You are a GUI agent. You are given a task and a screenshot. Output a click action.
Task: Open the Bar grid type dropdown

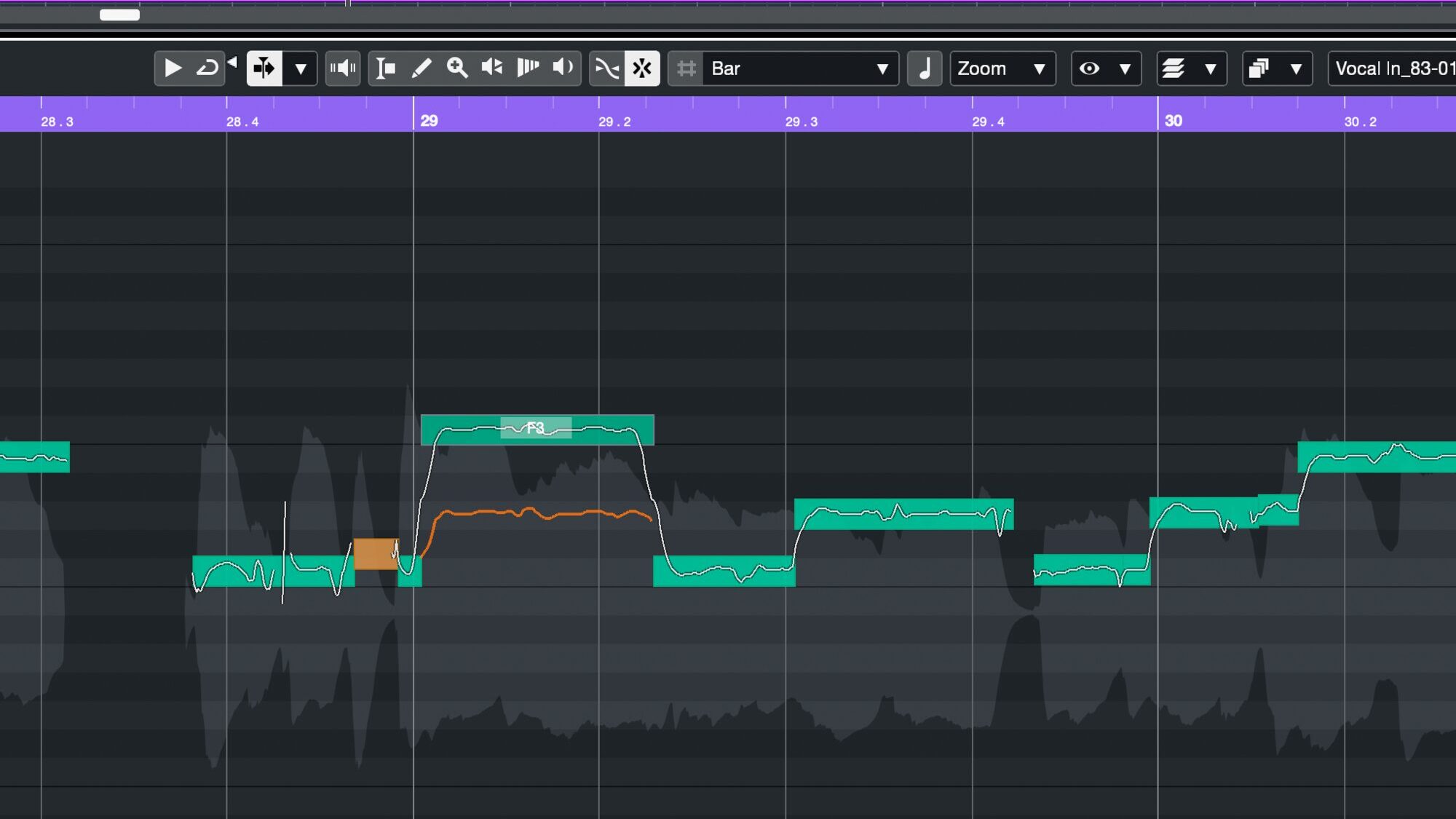800,68
